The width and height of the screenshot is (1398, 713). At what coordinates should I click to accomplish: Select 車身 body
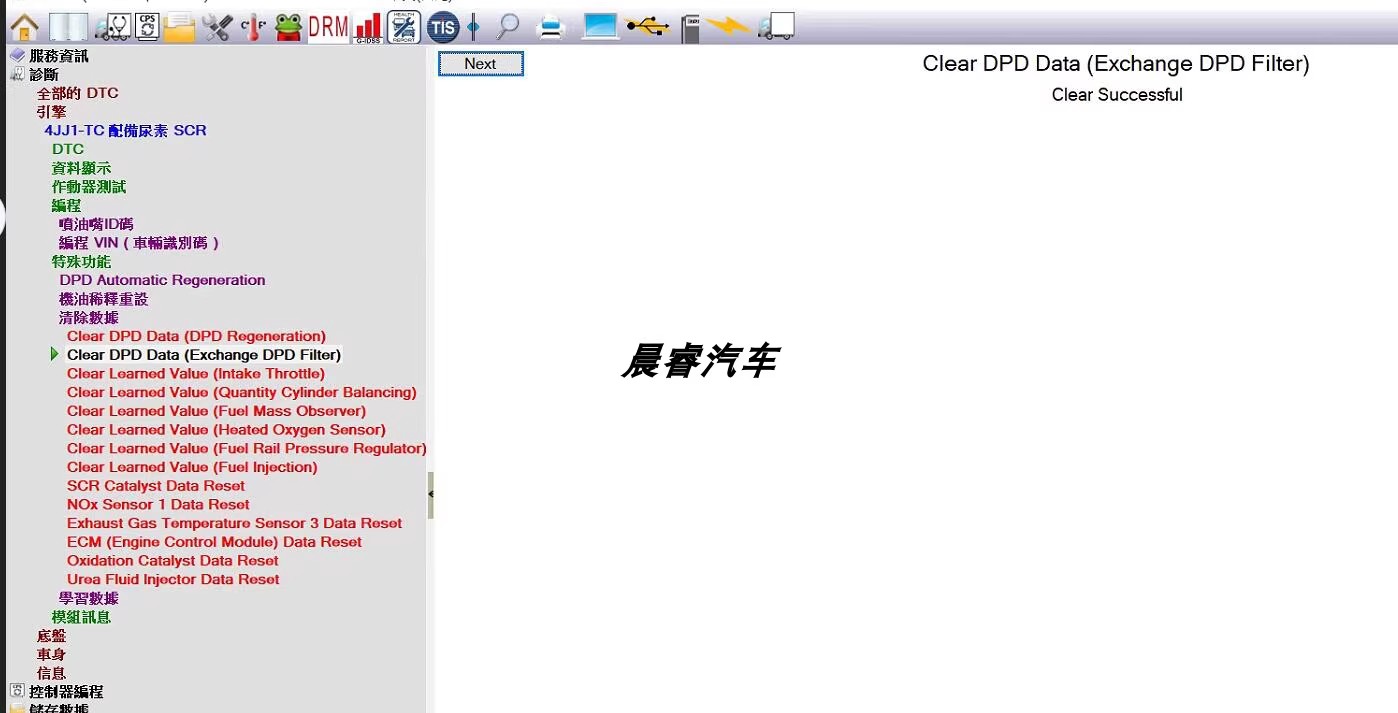52,654
